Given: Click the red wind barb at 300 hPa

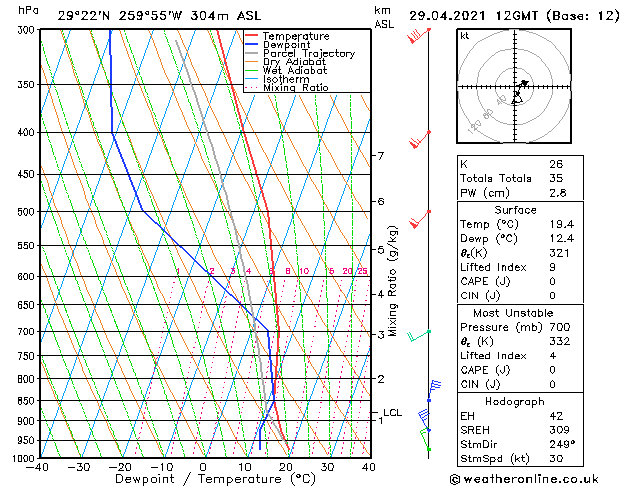Looking at the screenshot, I should [x=419, y=35].
